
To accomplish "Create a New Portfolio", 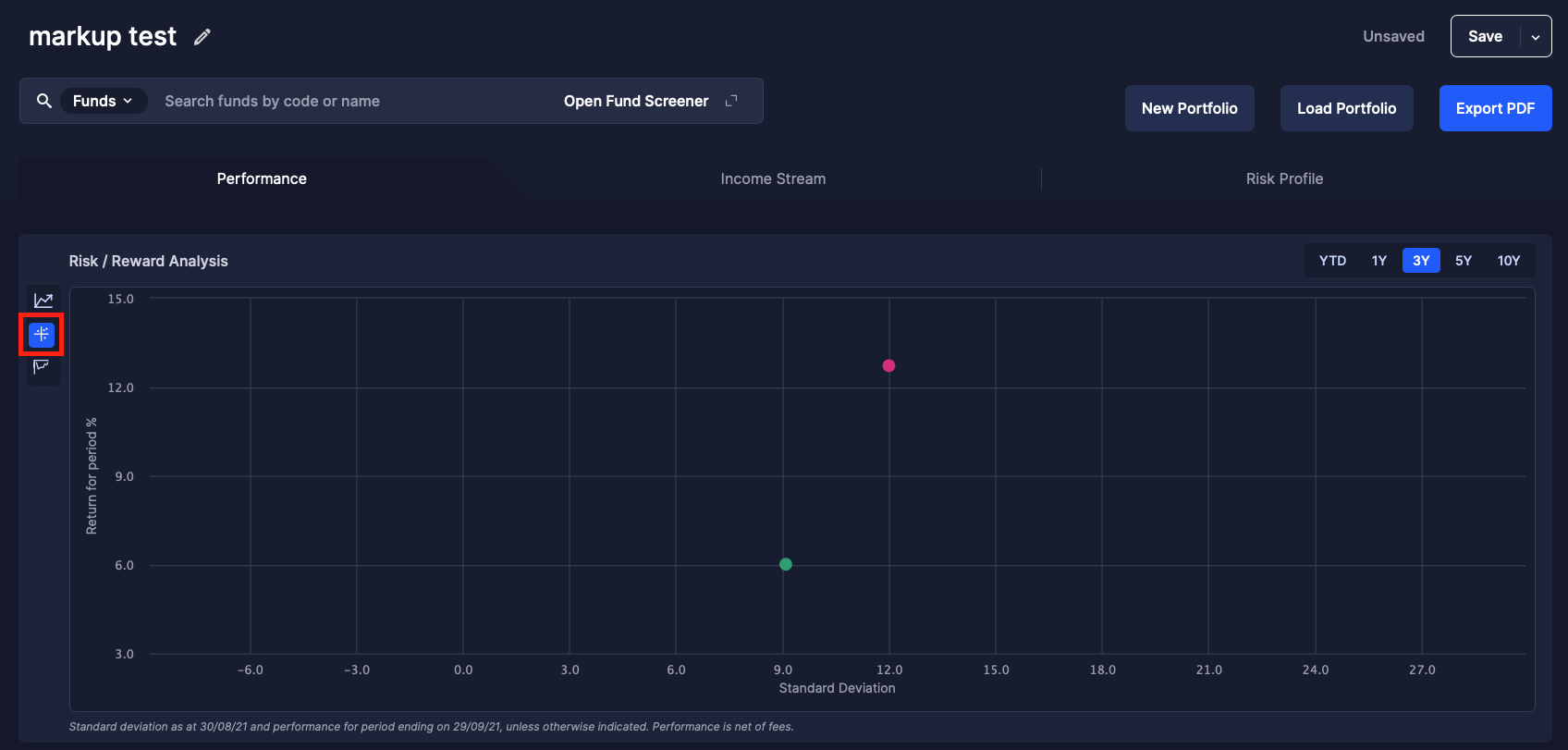I will (x=1189, y=108).
